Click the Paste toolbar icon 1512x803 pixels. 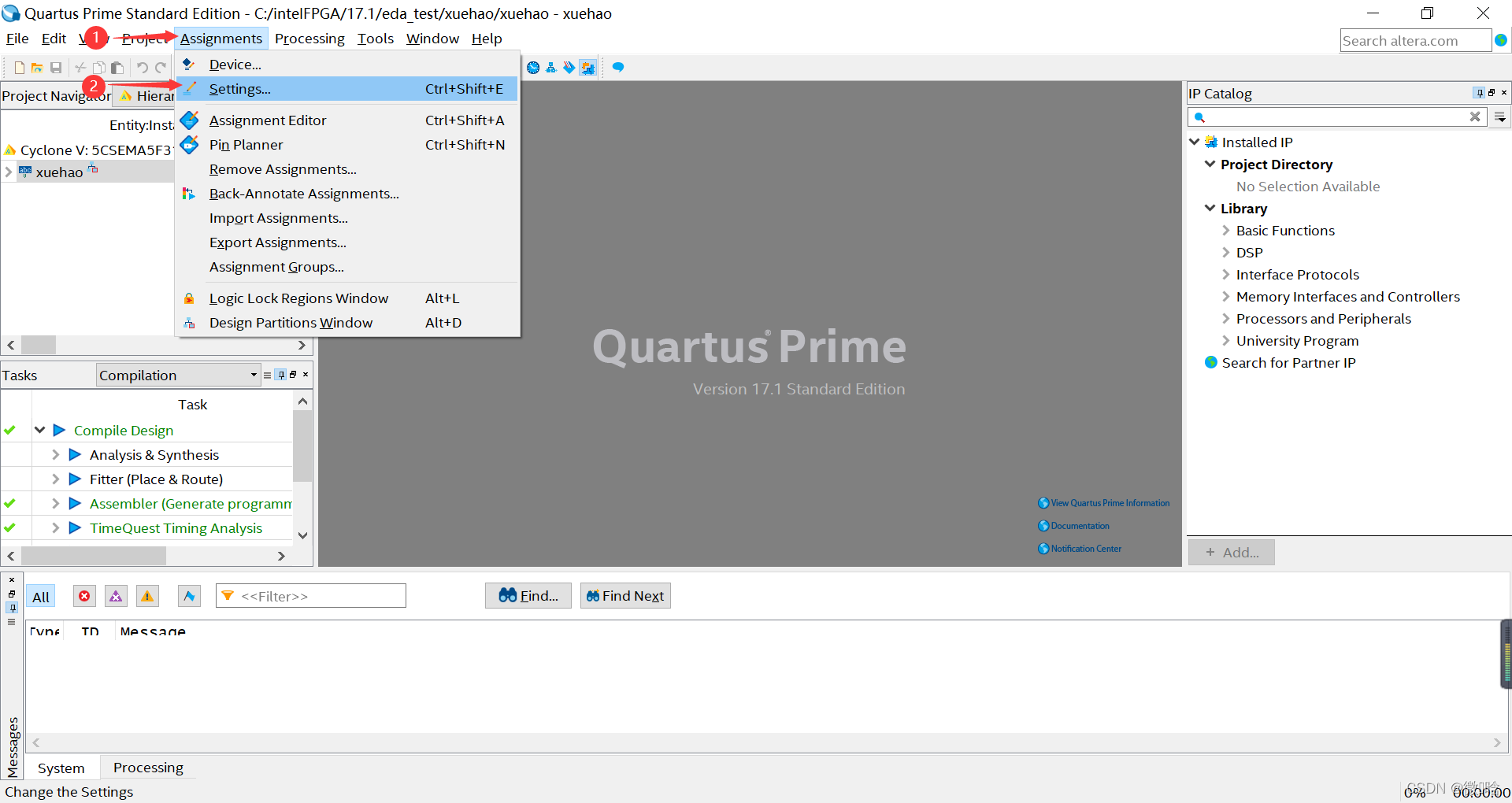click(117, 68)
